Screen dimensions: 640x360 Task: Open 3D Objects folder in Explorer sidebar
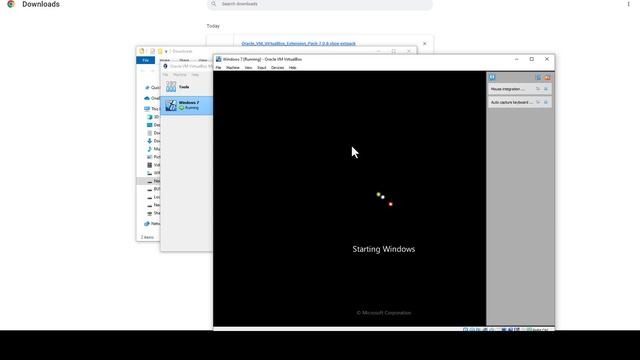[153, 117]
